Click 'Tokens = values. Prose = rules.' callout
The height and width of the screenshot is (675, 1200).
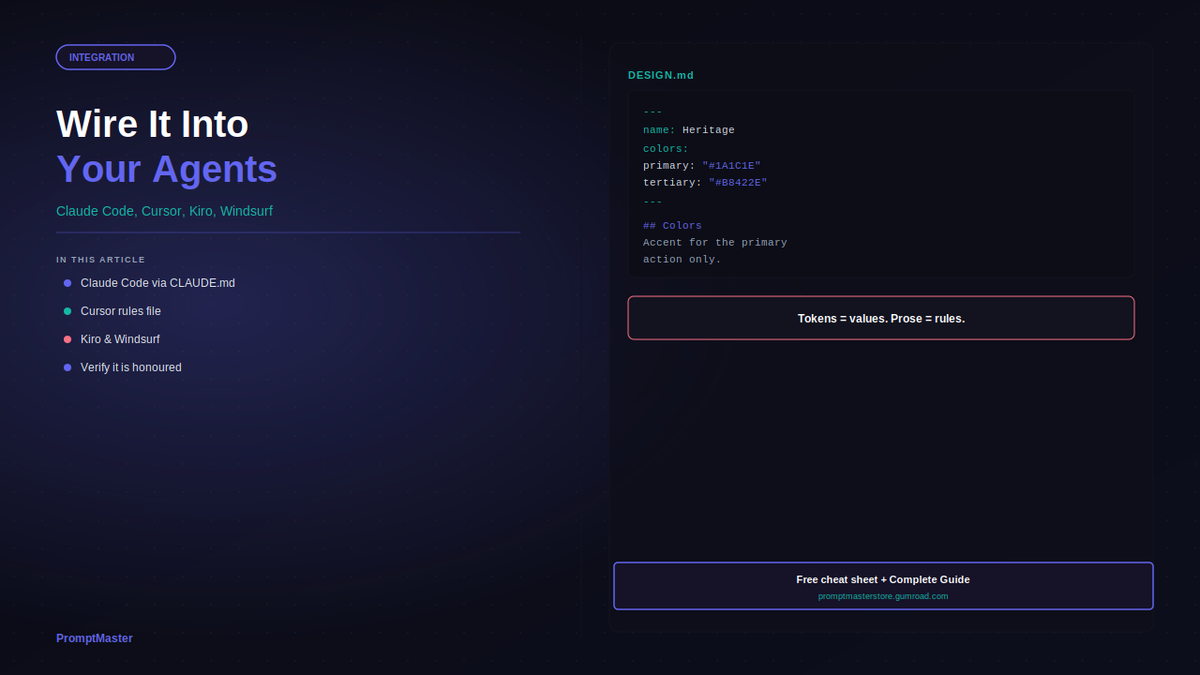[x=881, y=318]
